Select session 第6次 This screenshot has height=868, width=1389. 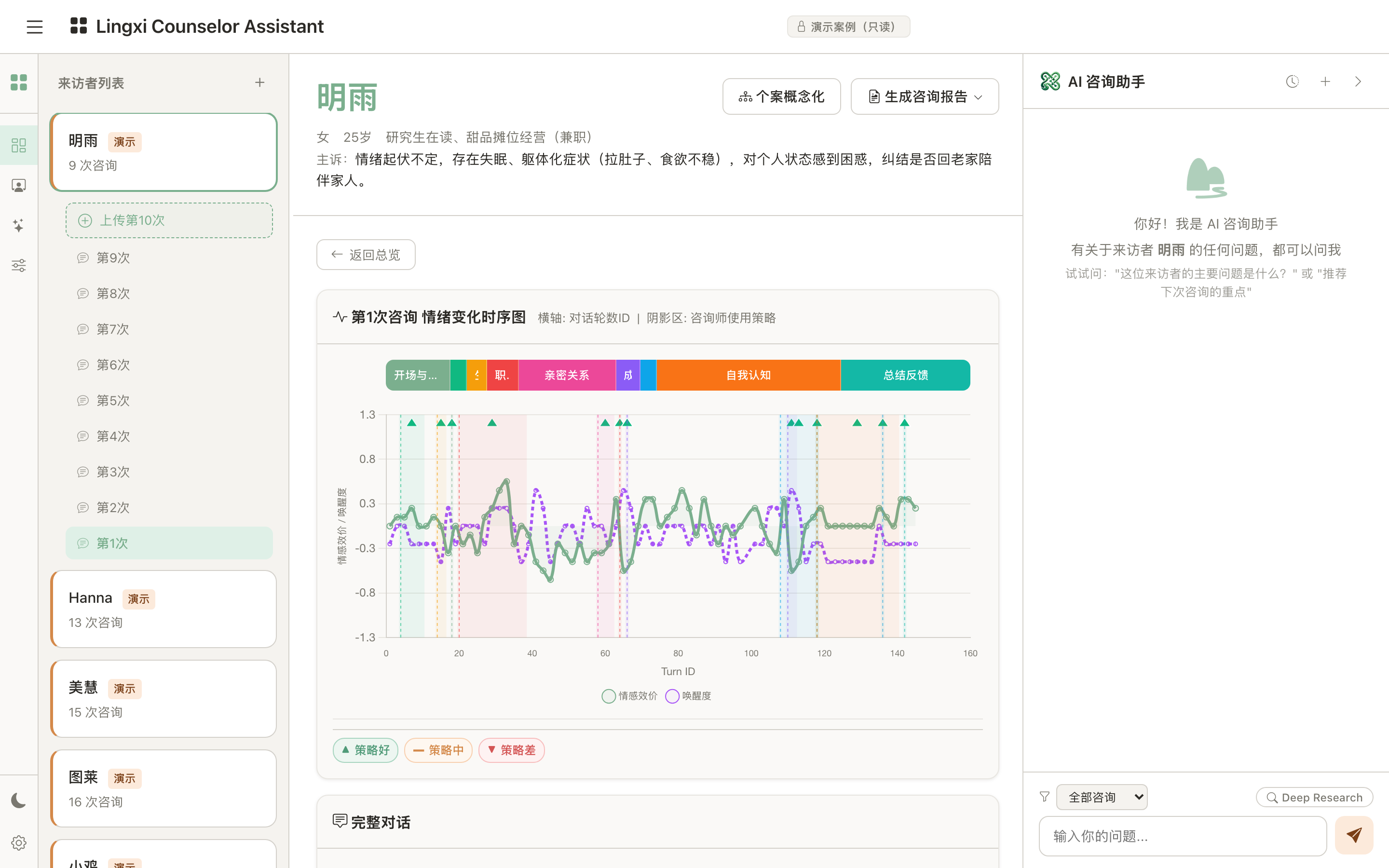point(169,365)
